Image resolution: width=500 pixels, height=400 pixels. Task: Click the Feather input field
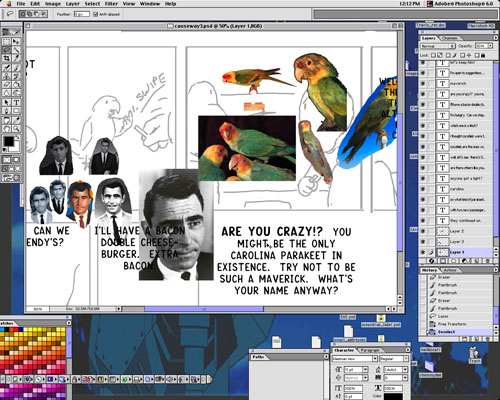(81, 14)
